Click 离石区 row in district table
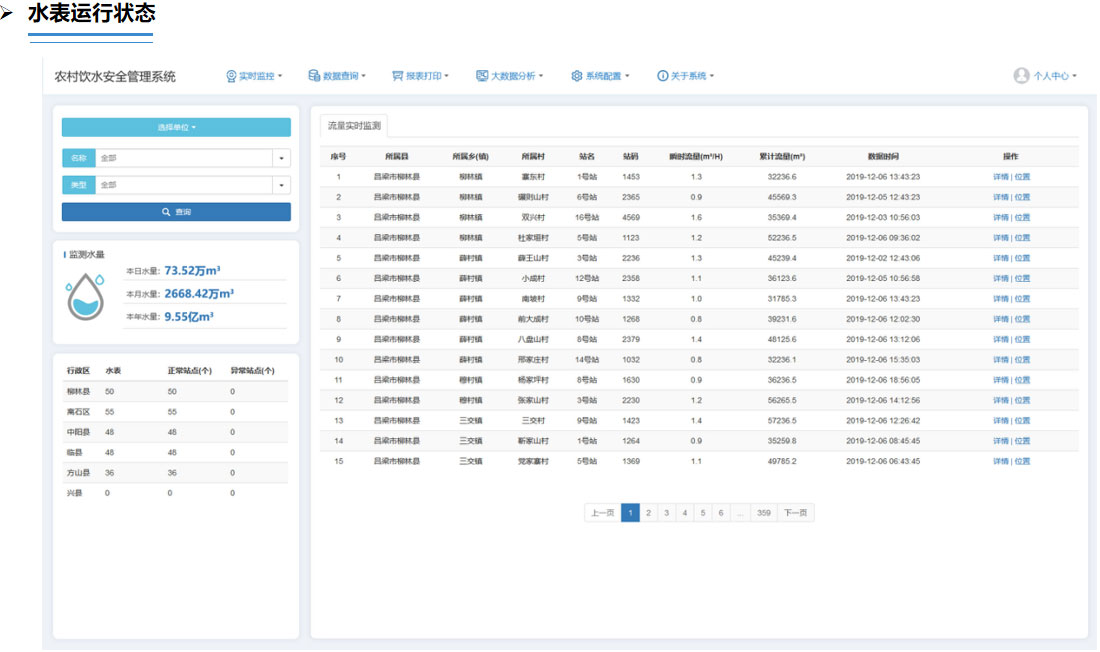This screenshot has width=1100, height=652. click(175, 412)
